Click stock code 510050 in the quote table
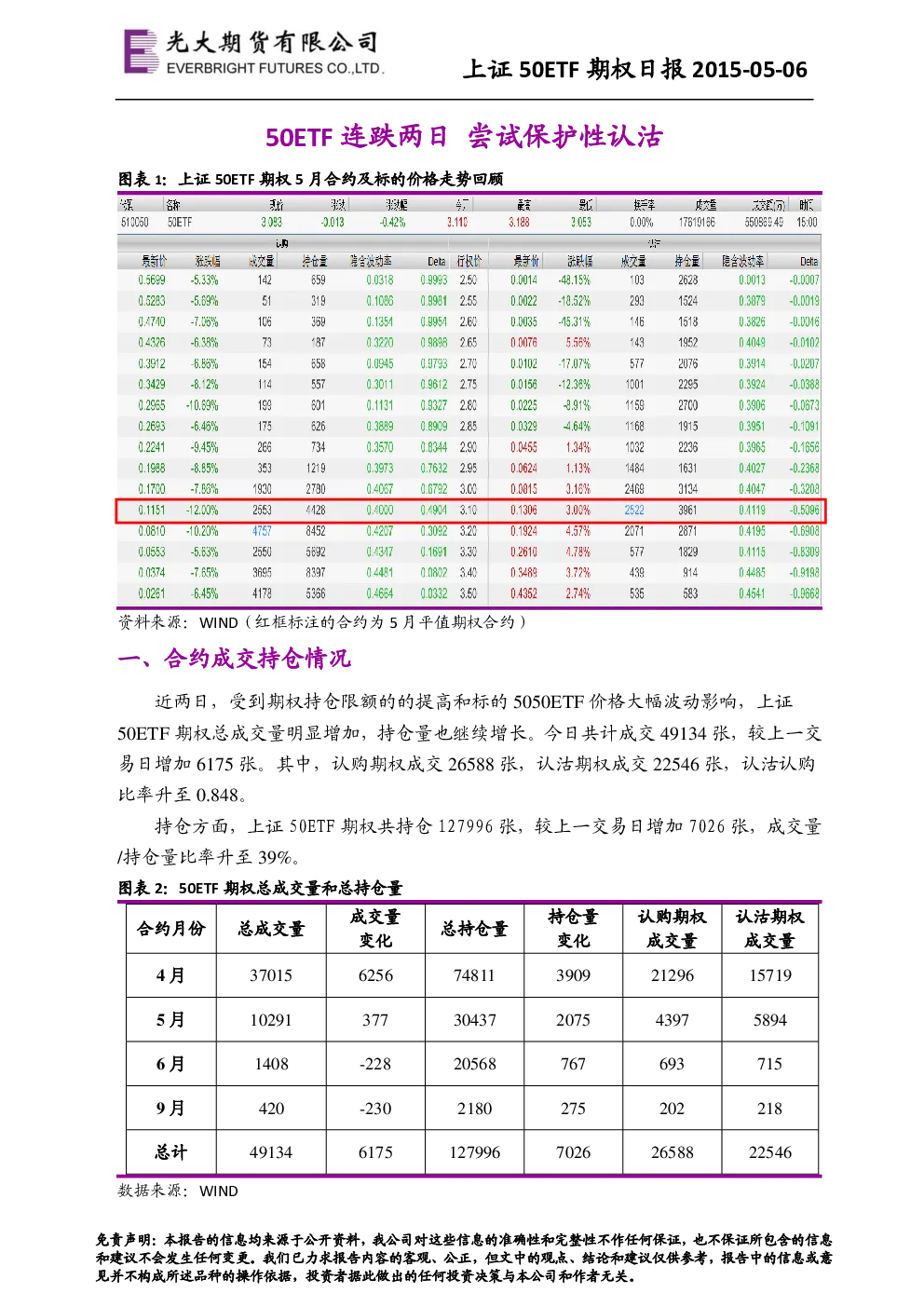Image resolution: width=924 pixels, height=1307 pixels. [134, 223]
